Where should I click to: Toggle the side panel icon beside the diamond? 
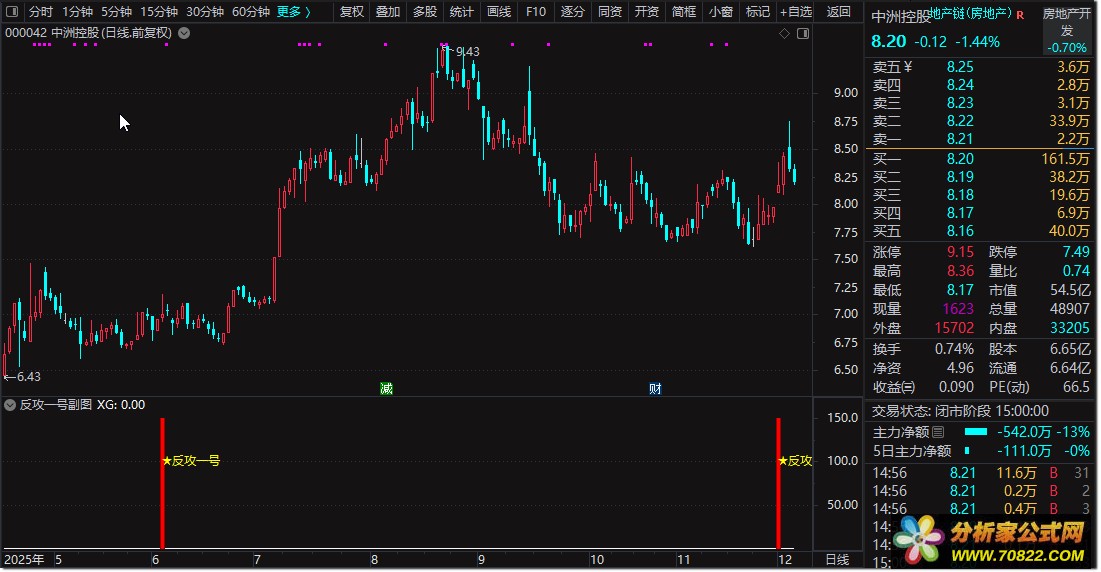801,33
